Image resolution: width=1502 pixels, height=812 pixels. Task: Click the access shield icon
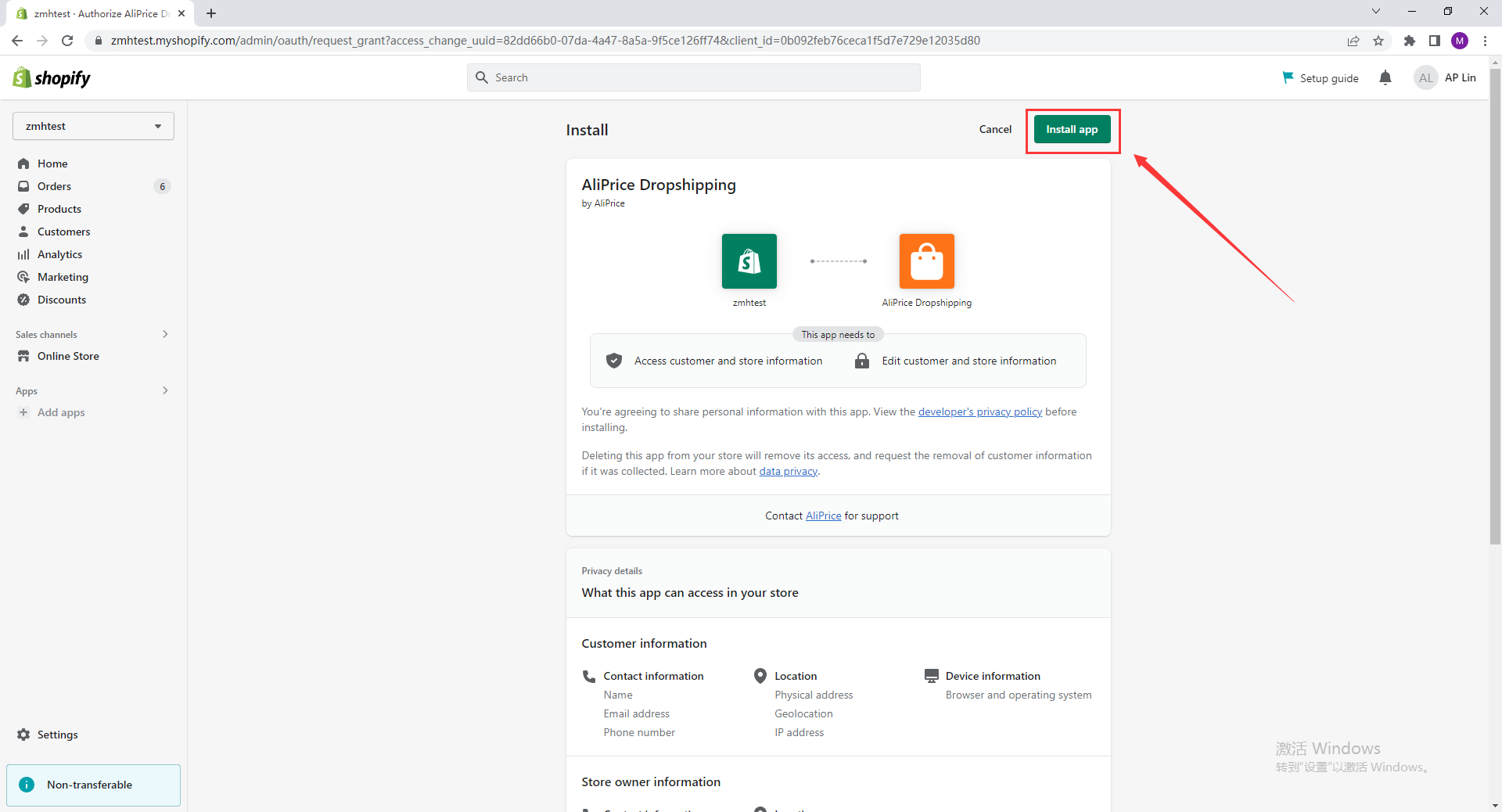click(614, 361)
